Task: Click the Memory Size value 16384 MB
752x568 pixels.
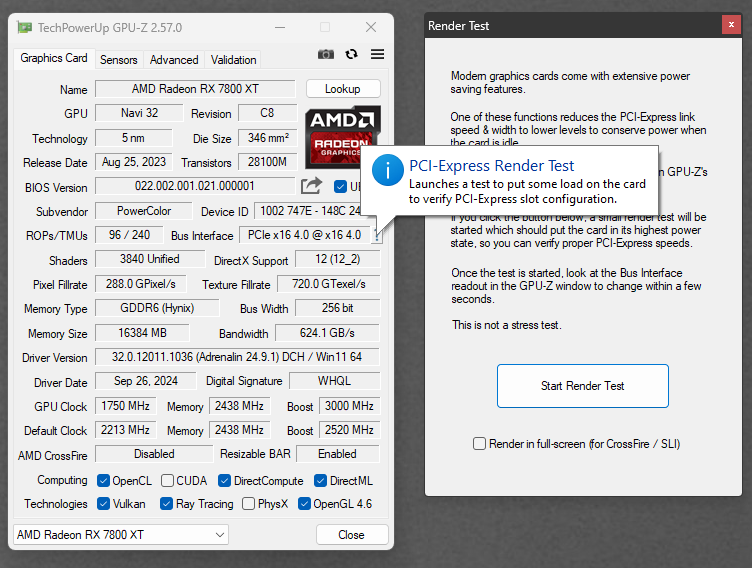Action: click(142, 332)
